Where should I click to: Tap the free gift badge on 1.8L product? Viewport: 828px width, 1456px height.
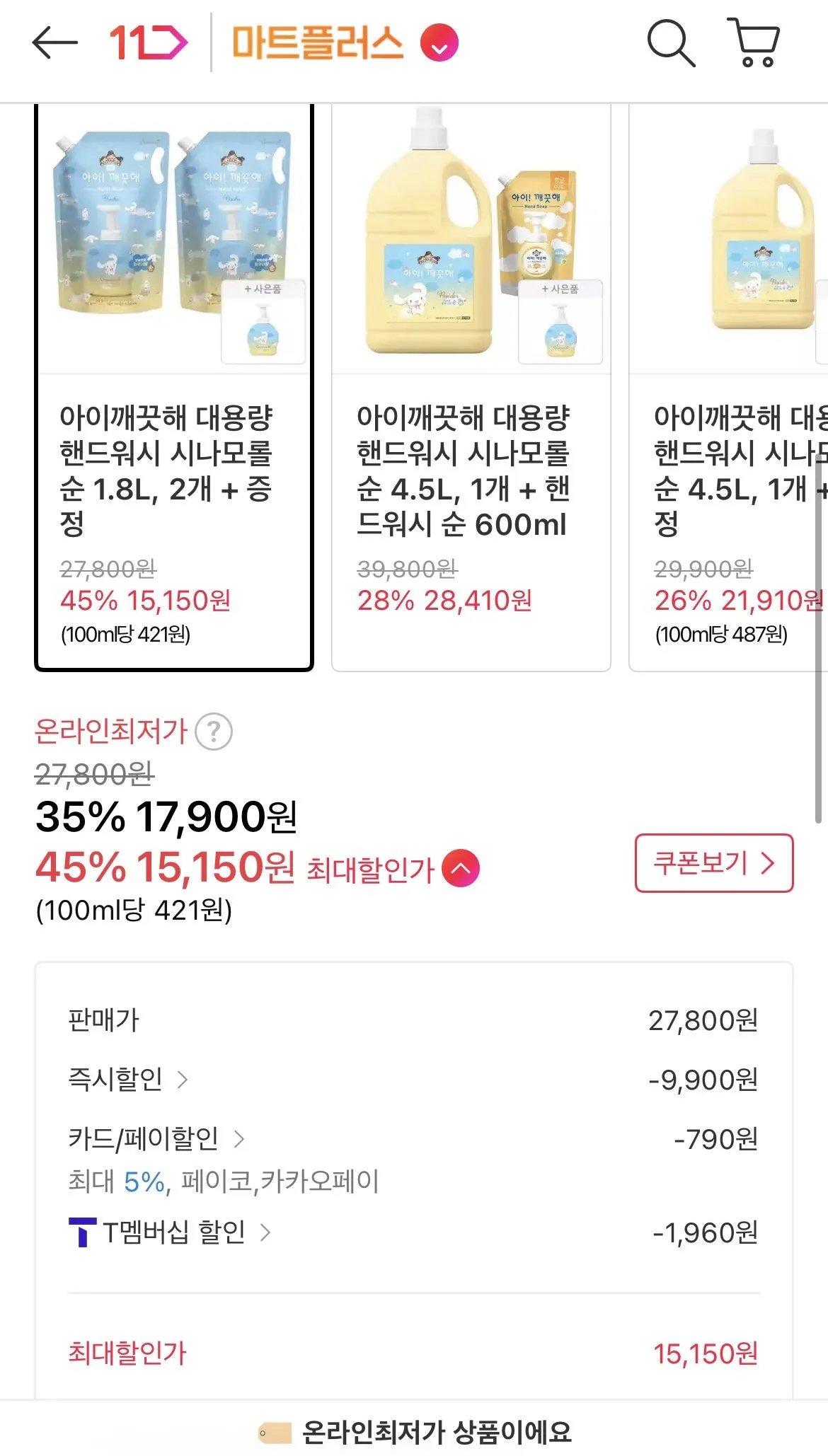coord(263,322)
